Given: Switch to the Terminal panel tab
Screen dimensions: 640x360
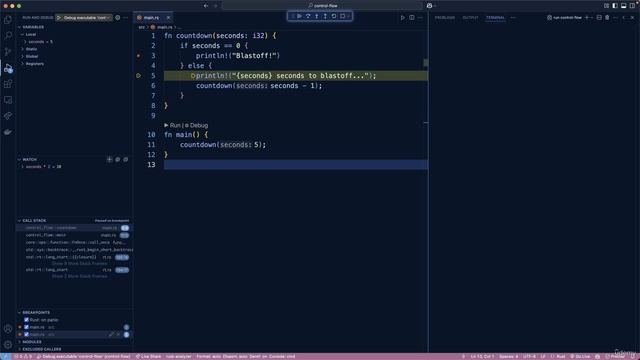Looking at the screenshot, I should pos(495,18).
